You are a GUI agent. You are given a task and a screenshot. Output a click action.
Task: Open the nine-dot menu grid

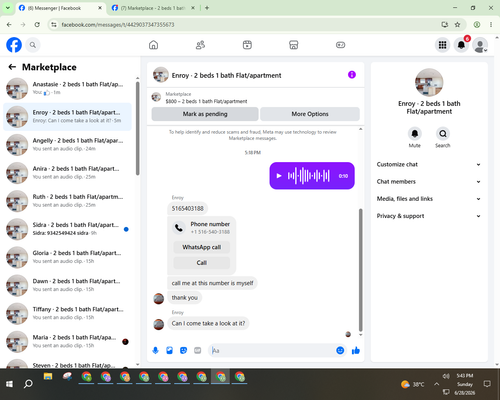click(x=442, y=45)
